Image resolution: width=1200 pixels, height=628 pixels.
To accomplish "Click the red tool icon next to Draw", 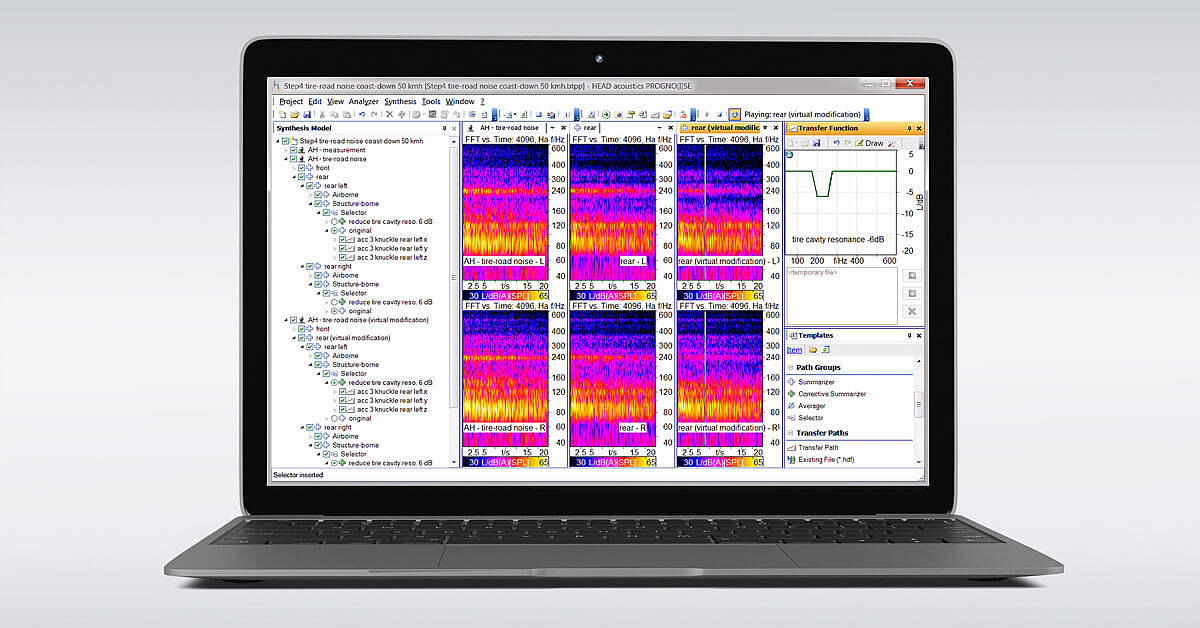I will click(892, 143).
